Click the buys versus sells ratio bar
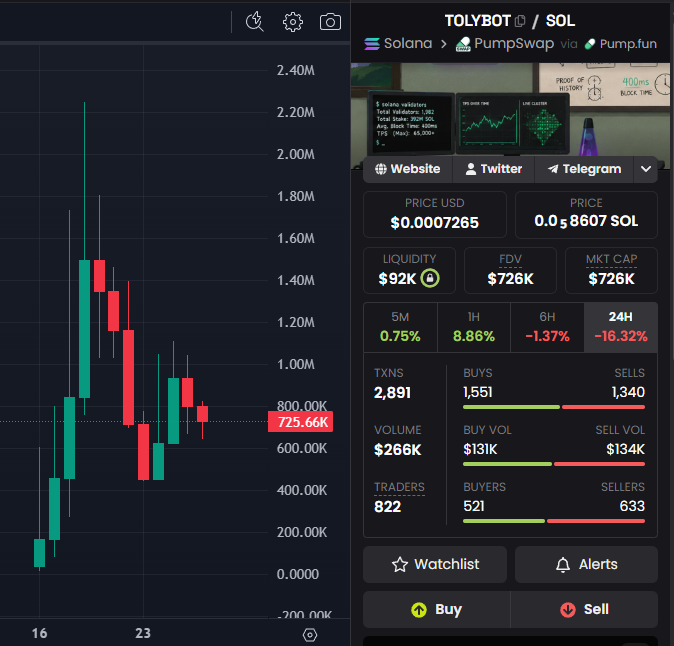This screenshot has width=674, height=646. tap(554, 407)
